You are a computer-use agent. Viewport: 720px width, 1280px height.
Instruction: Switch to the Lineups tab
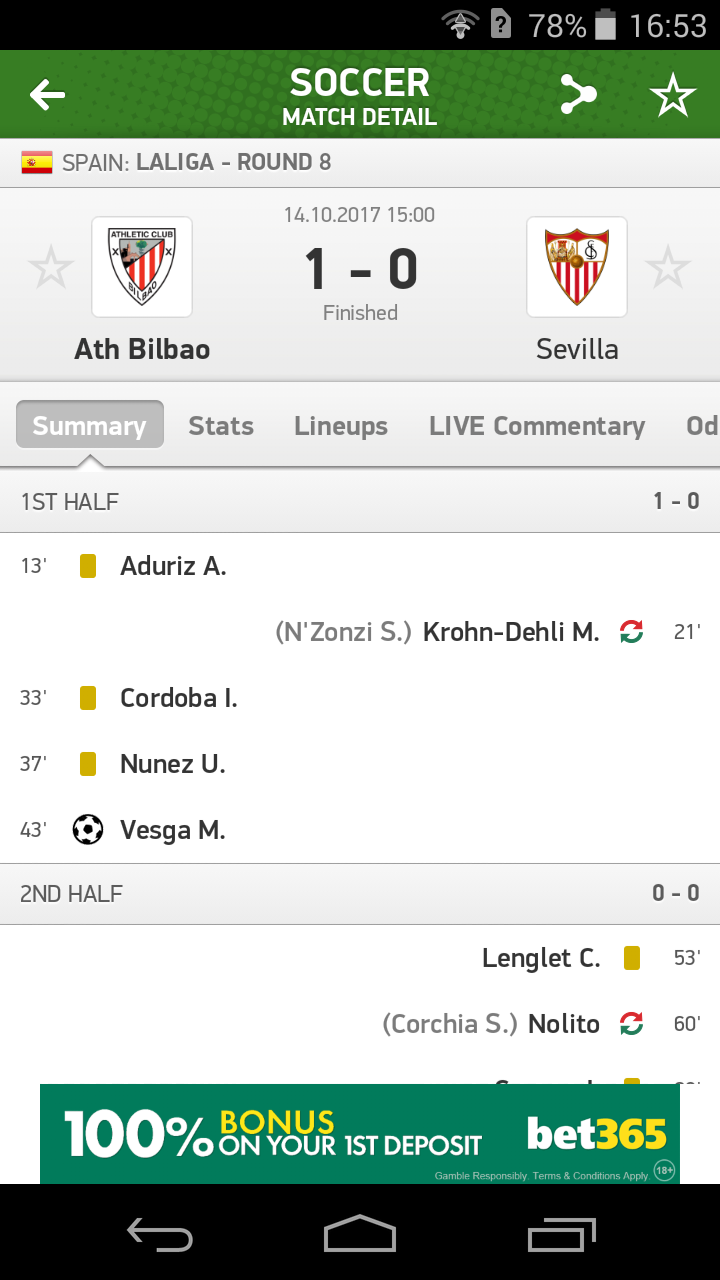pyautogui.click(x=341, y=426)
